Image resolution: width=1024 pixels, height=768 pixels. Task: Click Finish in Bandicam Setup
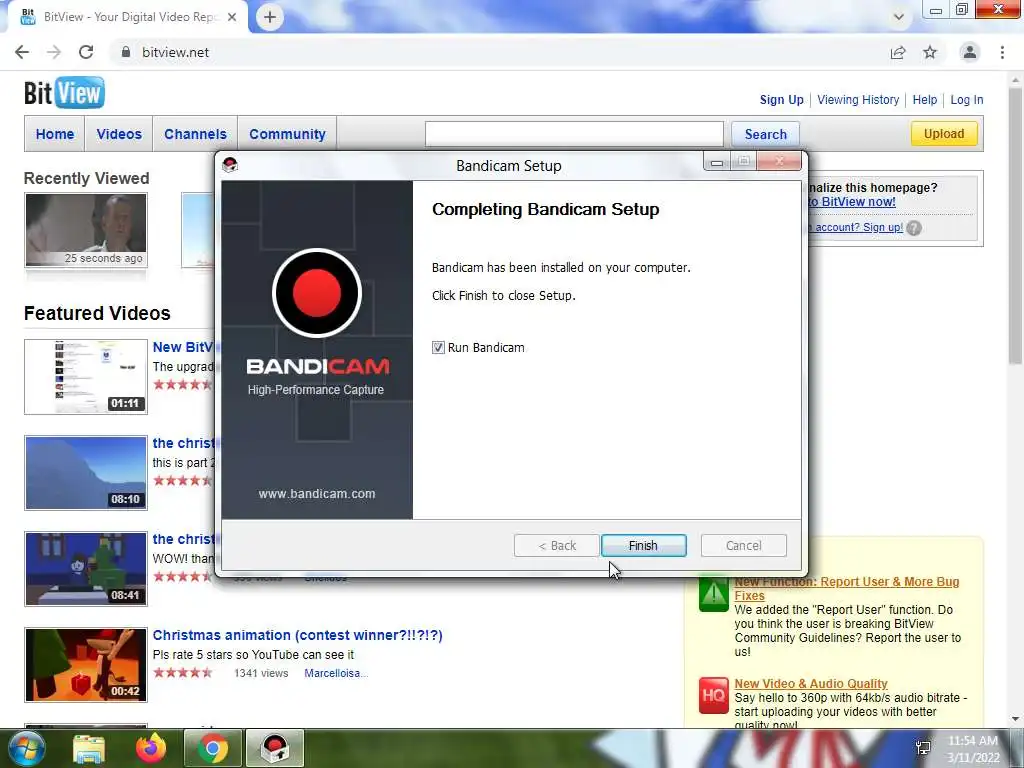pyautogui.click(x=643, y=545)
